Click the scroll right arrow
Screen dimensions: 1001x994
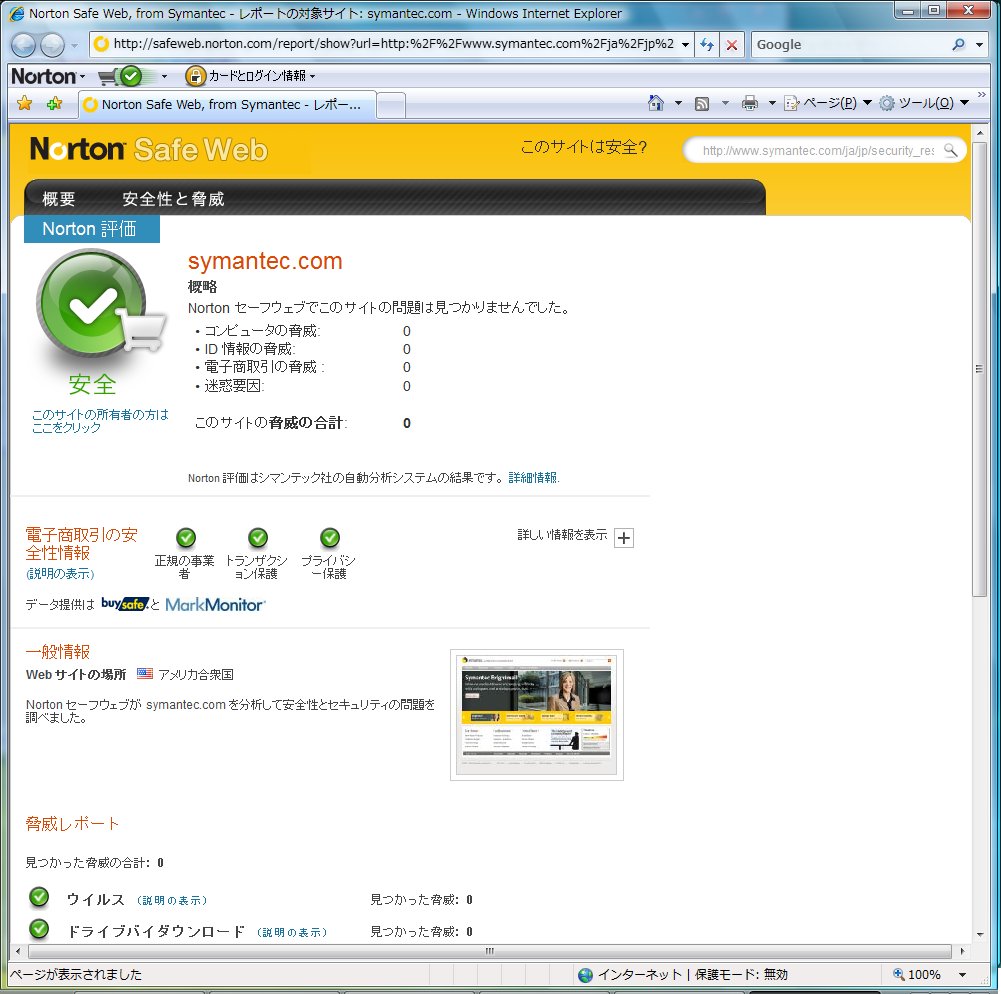(962, 951)
